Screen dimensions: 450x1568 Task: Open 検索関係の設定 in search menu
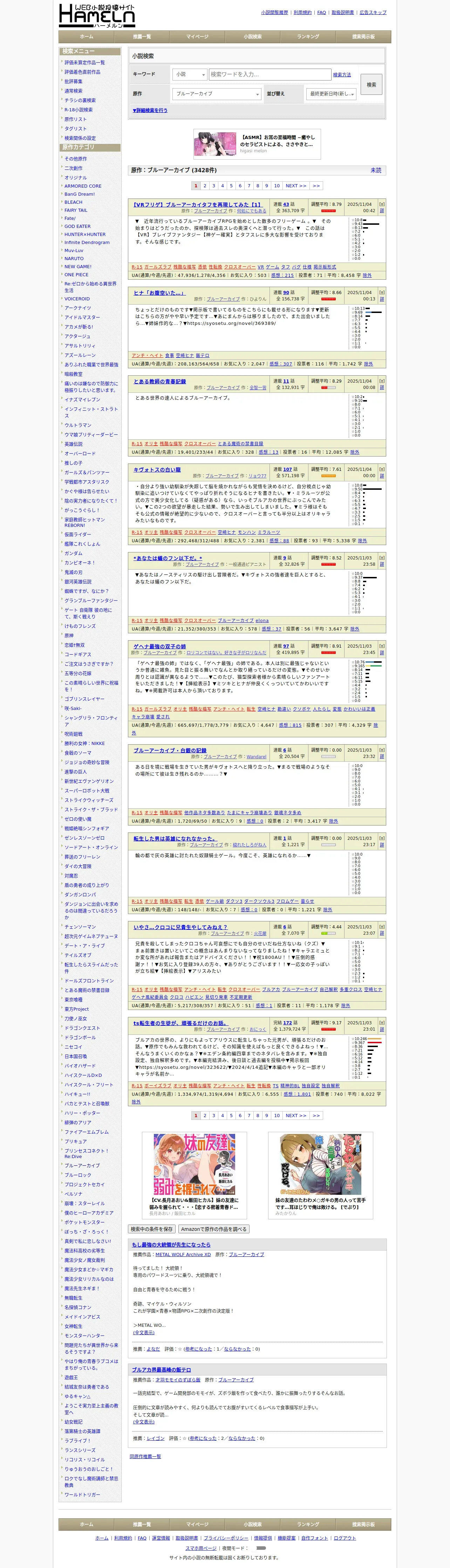(80, 138)
